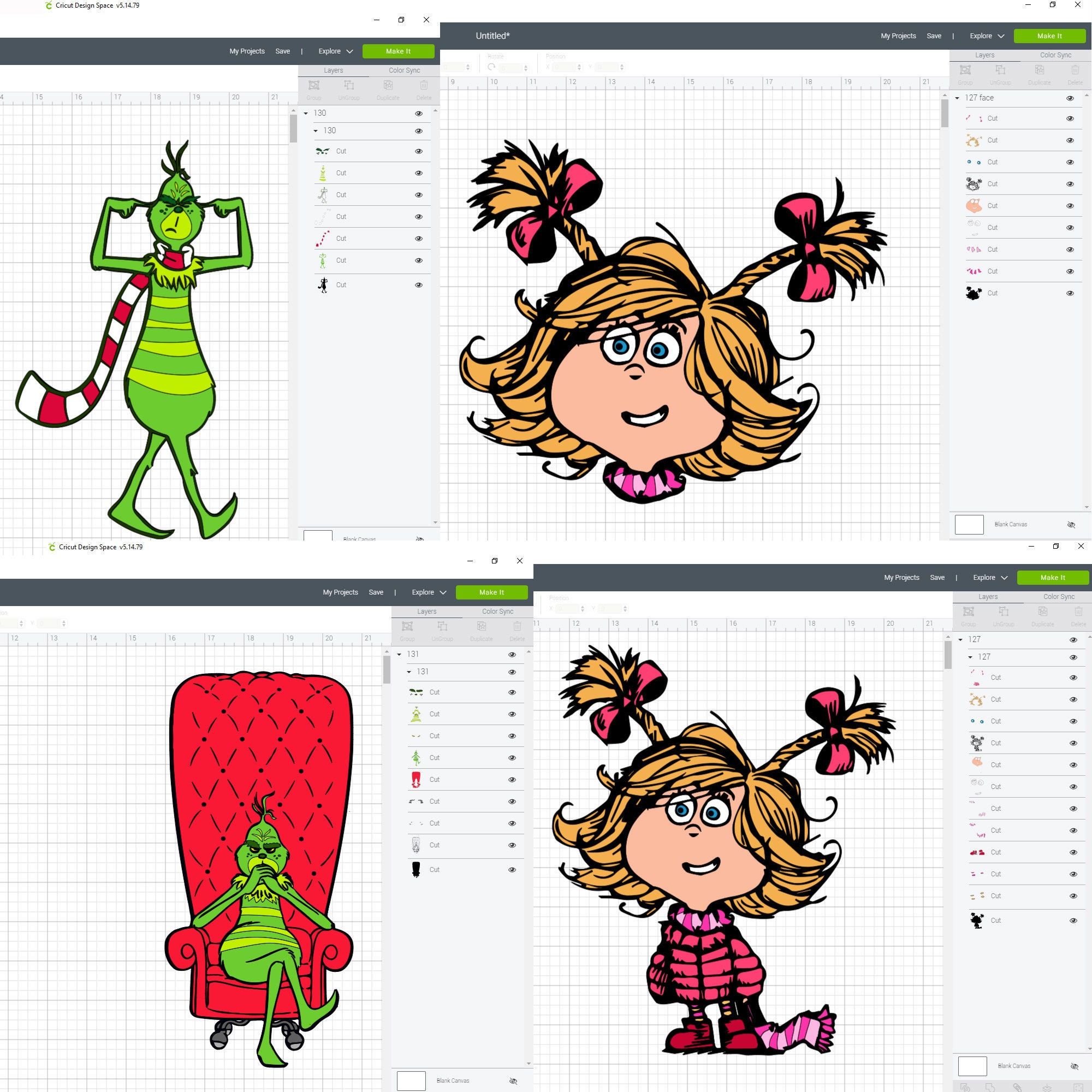Click the Blank Canvas white swatch in Untitled* window
This screenshot has height=1092, width=1092.
click(969, 525)
